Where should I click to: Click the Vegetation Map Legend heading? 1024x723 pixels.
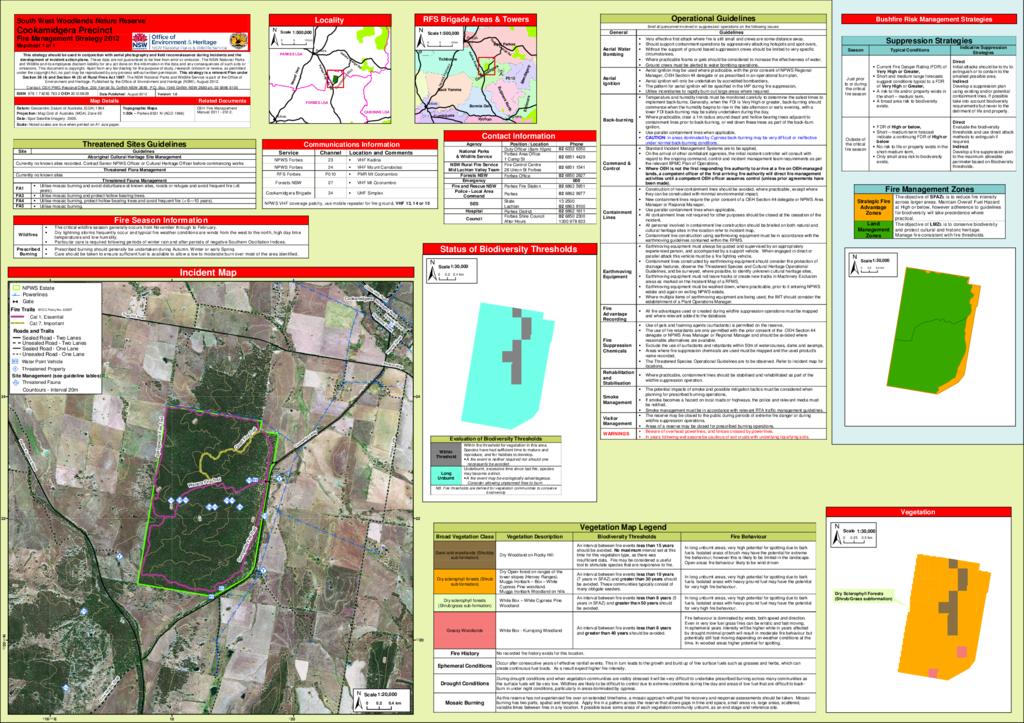pyautogui.click(x=623, y=526)
